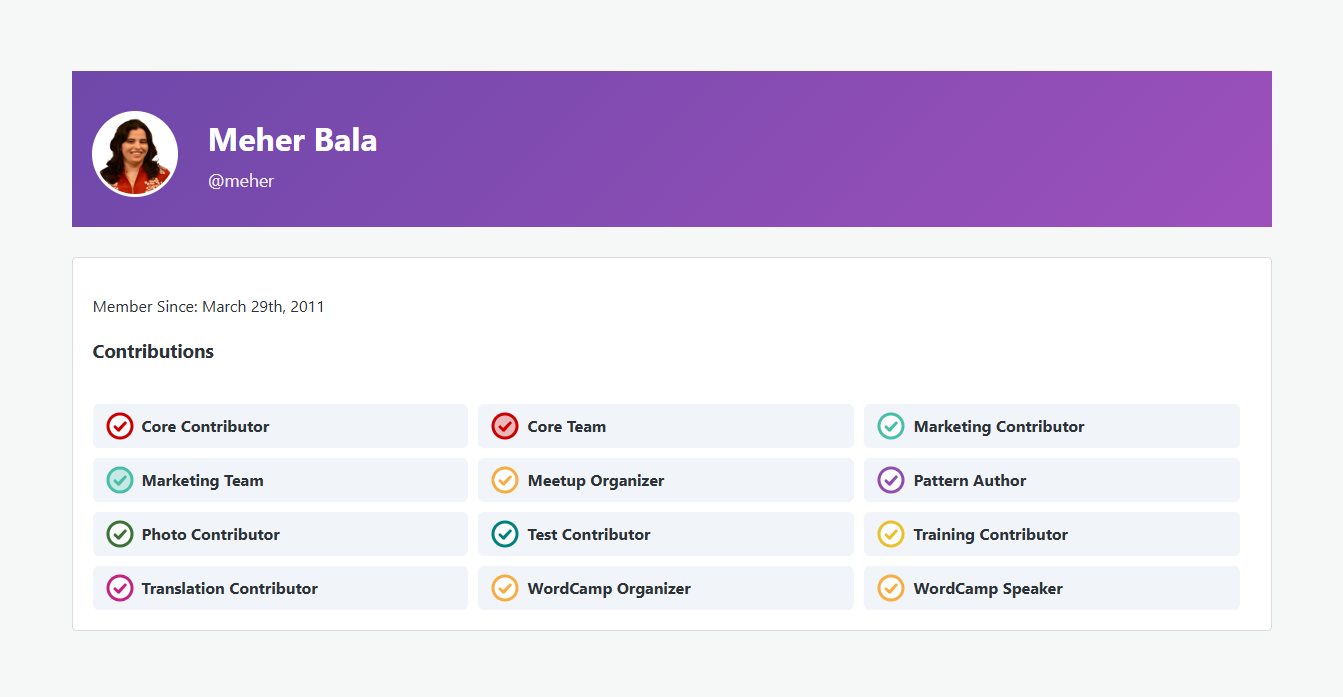
Task: Click the Marketing Contributor teal badge icon
Action: [891, 426]
